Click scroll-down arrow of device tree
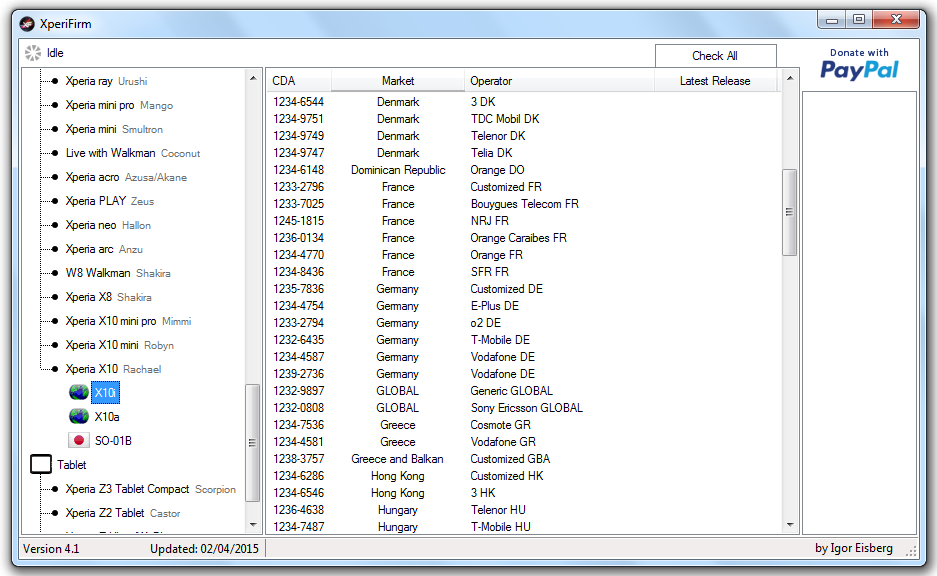937x576 pixels. (x=253, y=525)
